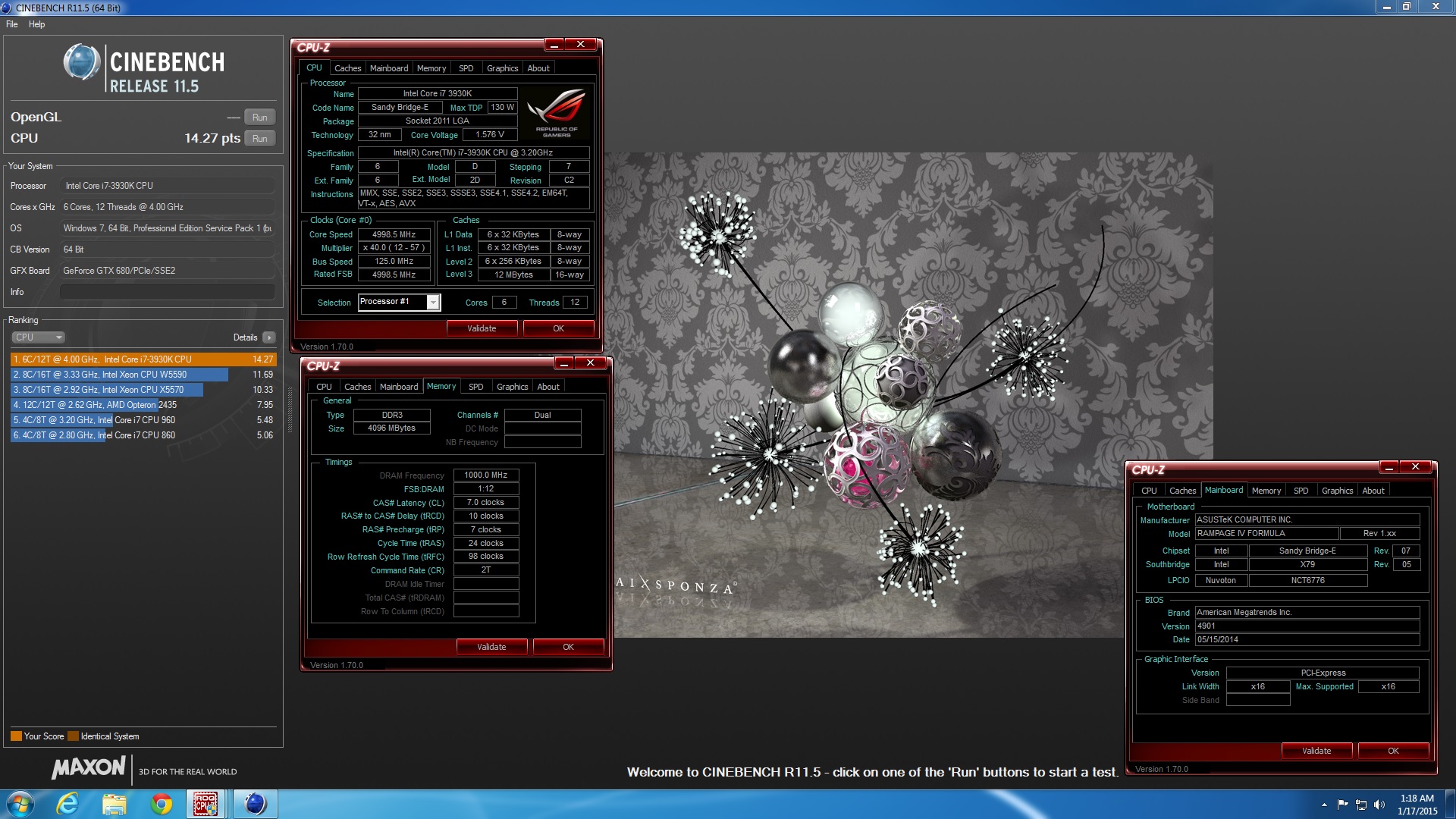Viewport: 1456px width, 819px height.
Task: Open the File menu in Cinebench
Action: point(12,24)
